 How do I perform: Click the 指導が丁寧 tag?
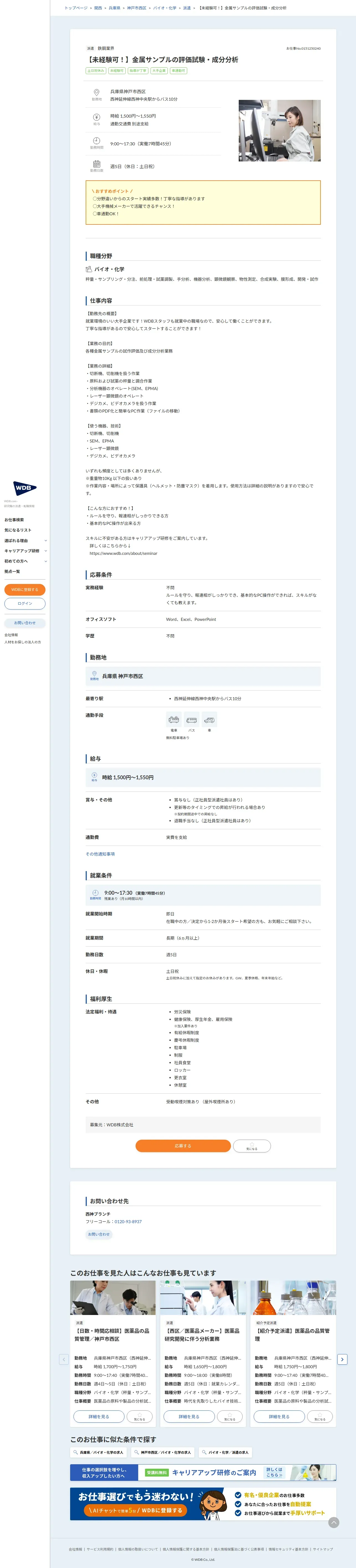[x=138, y=71]
